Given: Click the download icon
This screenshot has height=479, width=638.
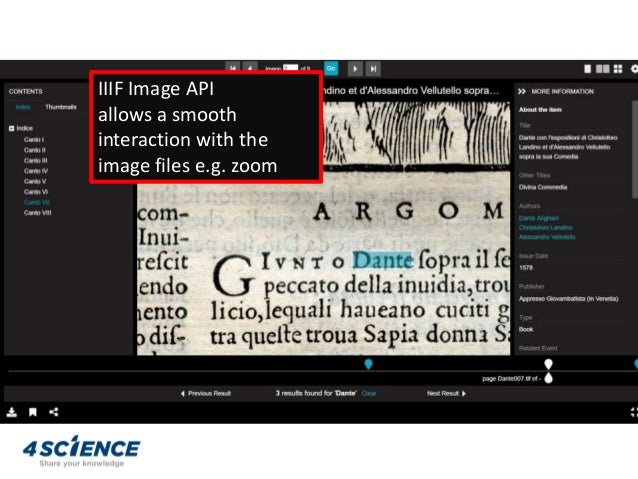Looking at the screenshot, I should pyautogui.click(x=12, y=412).
